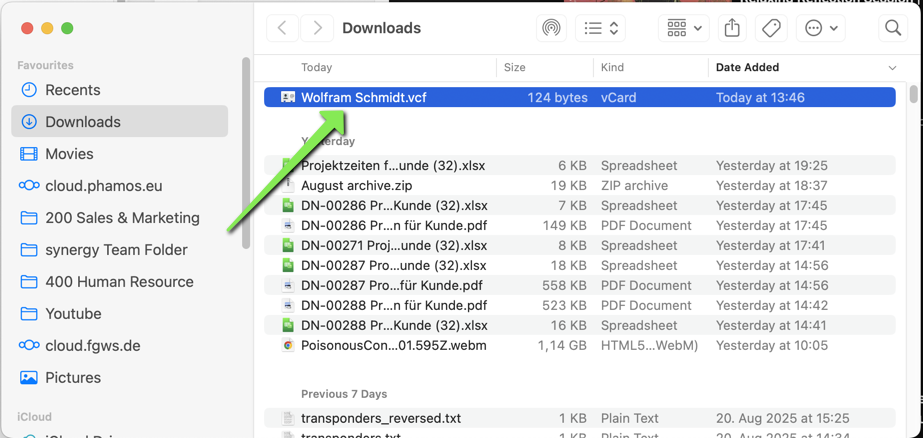Open the Group By grid dropdown
Screen dimensions: 923x438
[685, 28]
